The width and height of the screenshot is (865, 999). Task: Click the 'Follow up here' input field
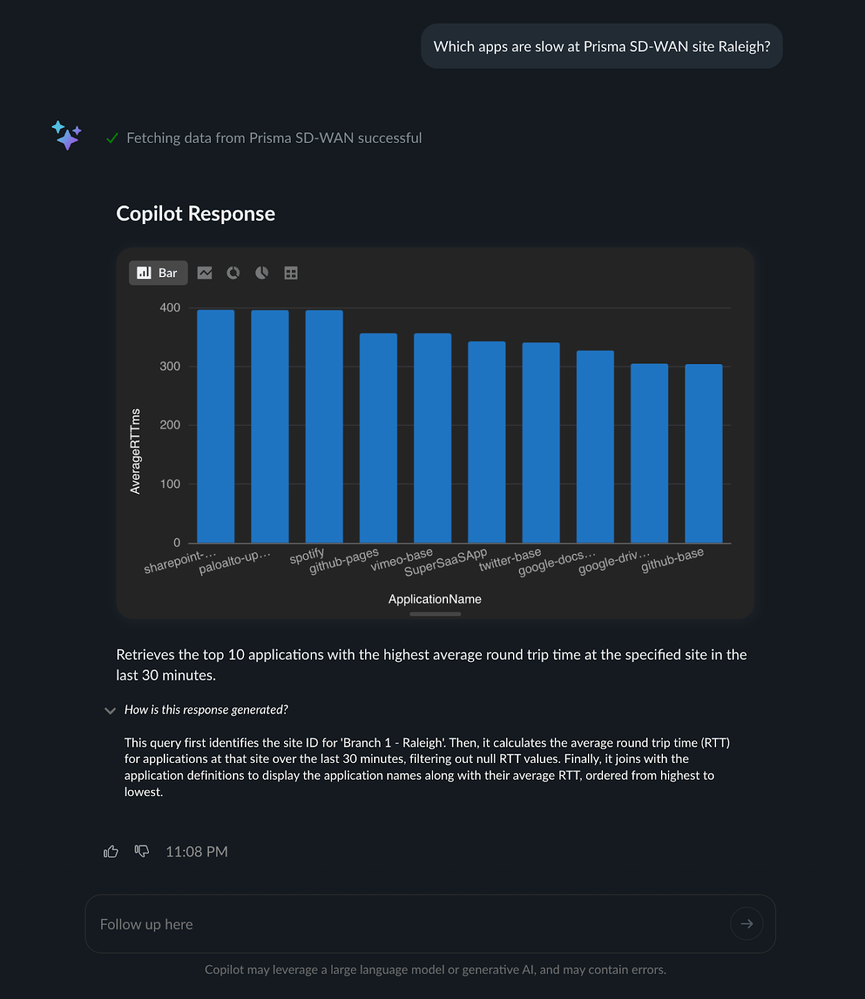tap(300, 923)
